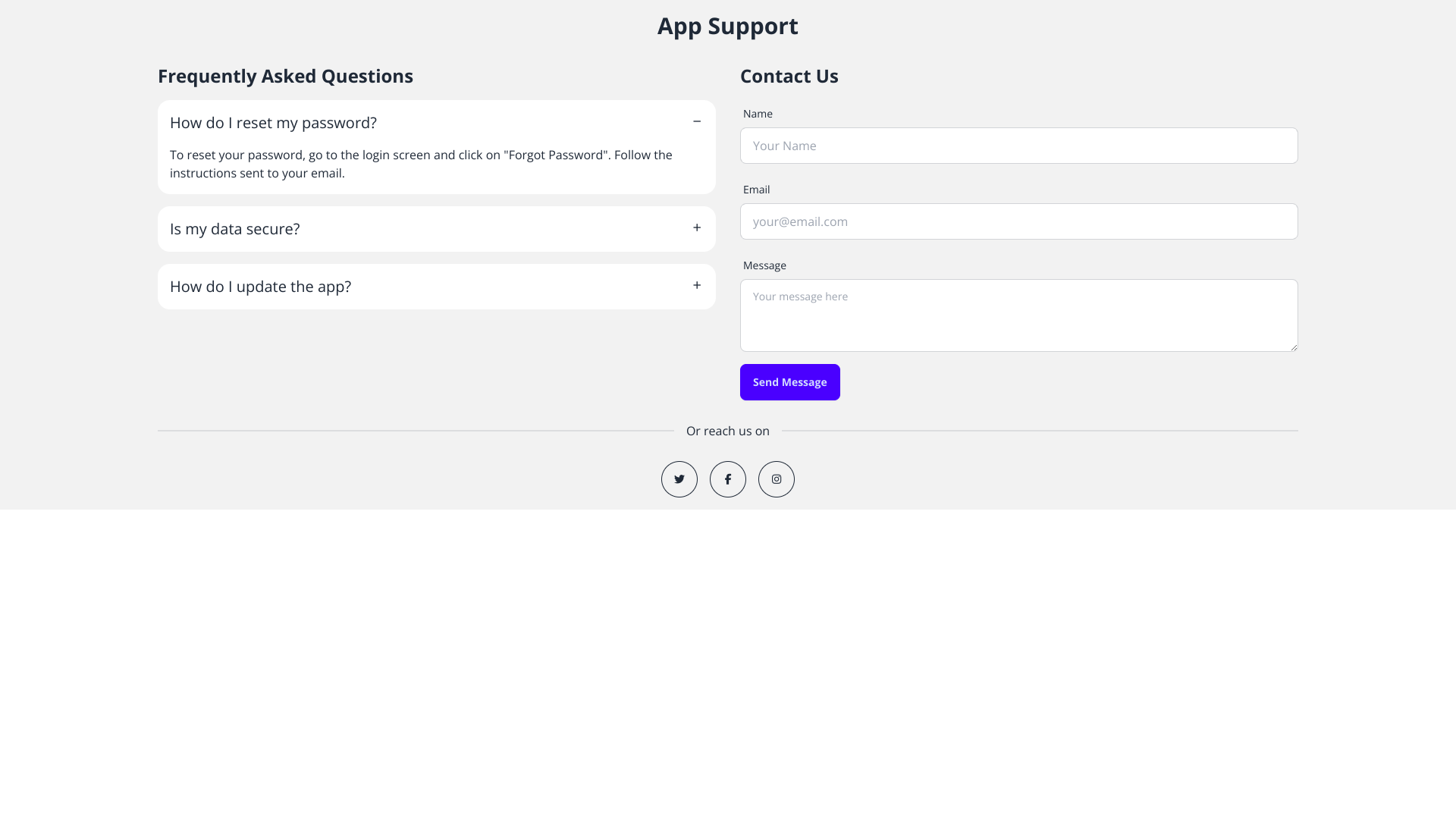Click the password reset answer text
This screenshot has height=819, width=1456.
coord(421,164)
